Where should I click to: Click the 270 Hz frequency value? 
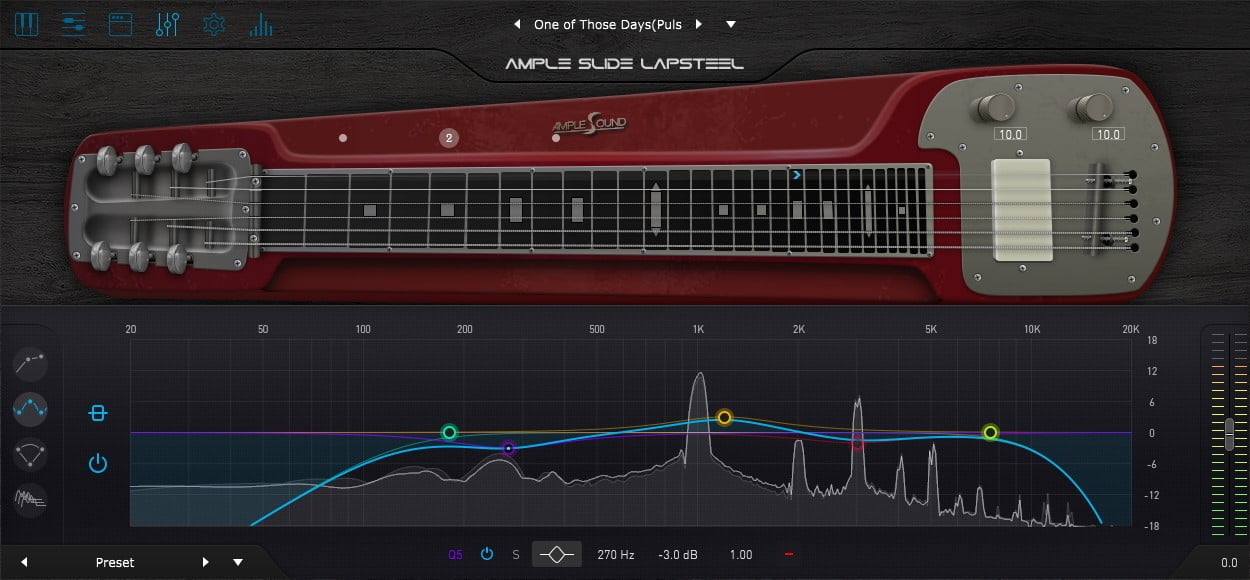click(x=616, y=554)
